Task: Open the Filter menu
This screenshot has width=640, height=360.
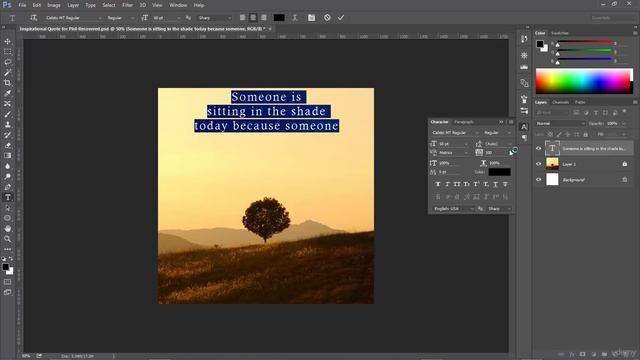Action: point(127,5)
